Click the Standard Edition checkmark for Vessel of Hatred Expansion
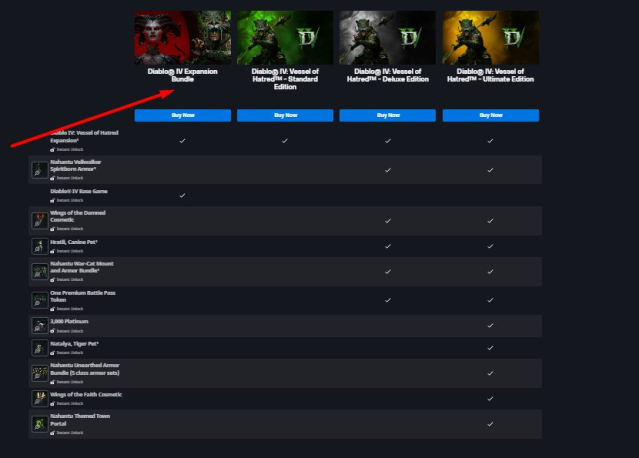 pyautogui.click(x=285, y=141)
